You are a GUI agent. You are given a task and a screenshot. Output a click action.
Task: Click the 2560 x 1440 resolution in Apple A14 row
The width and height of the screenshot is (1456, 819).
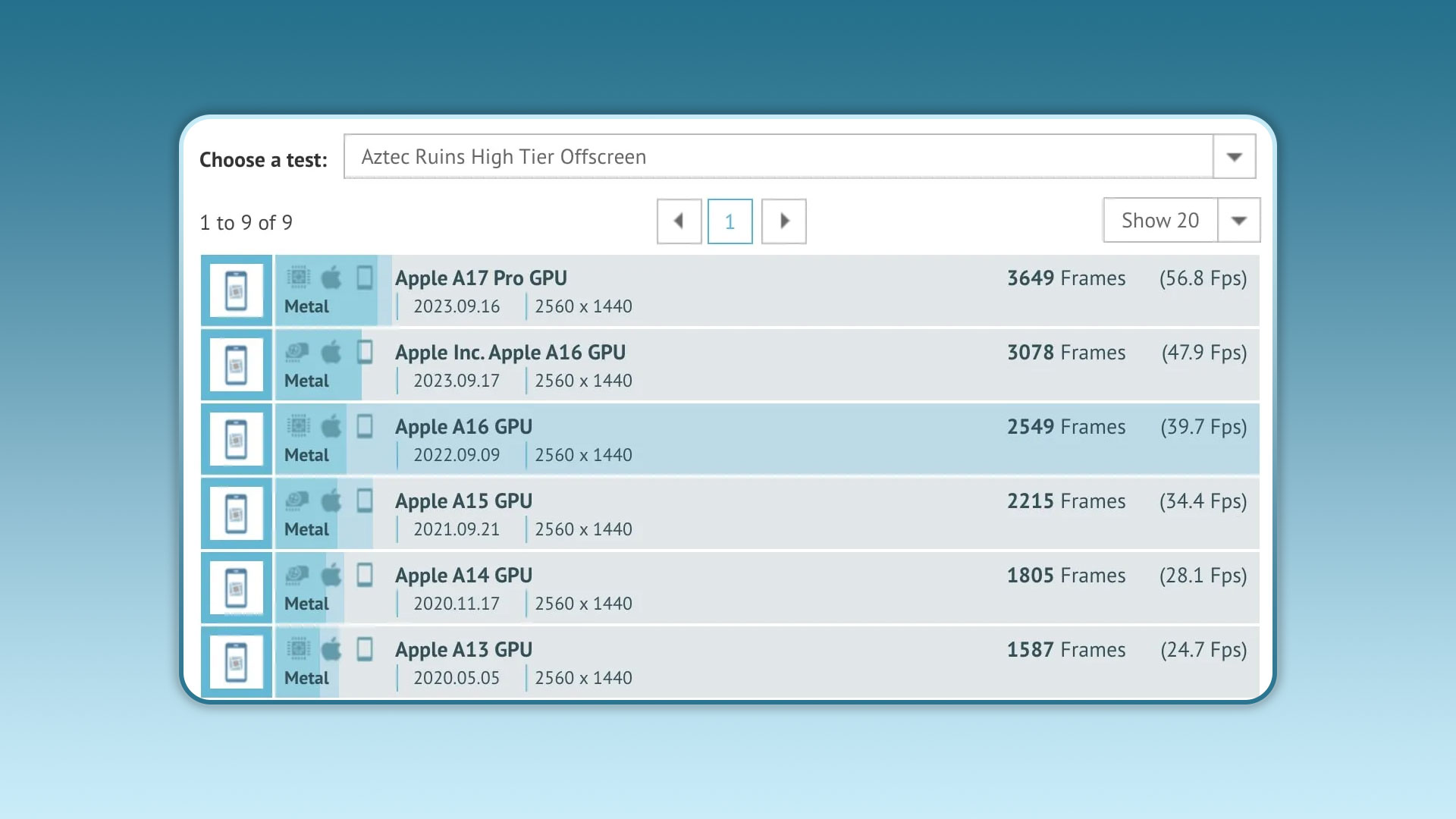click(583, 604)
